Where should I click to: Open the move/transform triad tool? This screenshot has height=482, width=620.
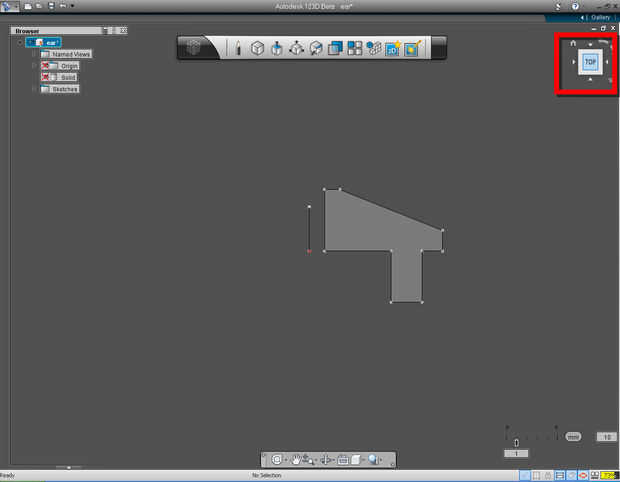(296, 48)
